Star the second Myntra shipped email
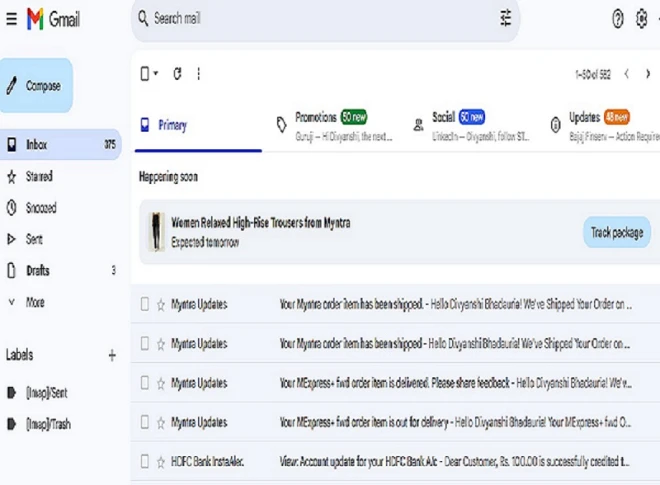 [161, 344]
